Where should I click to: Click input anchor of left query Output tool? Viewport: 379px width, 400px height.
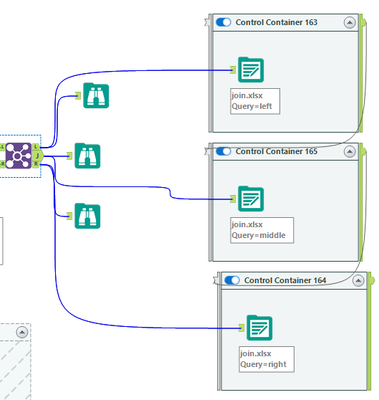tap(233, 70)
